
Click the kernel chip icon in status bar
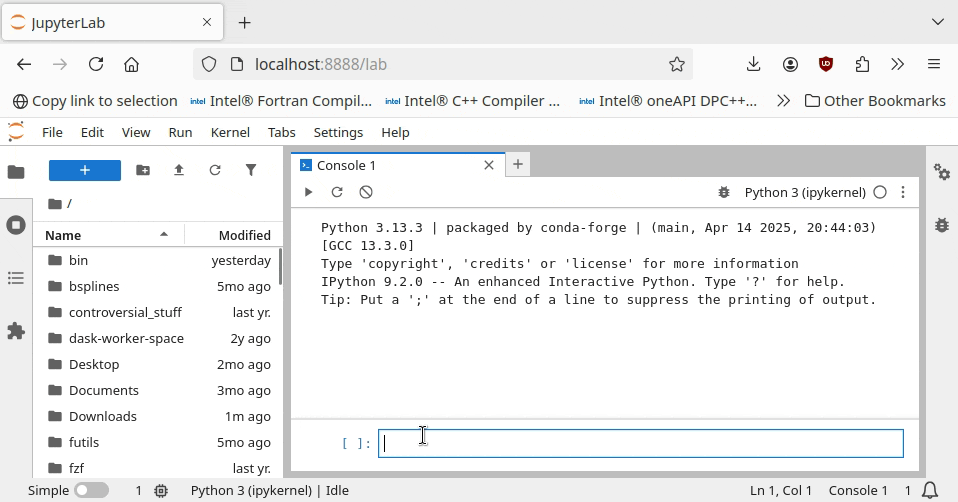(x=161, y=490)
